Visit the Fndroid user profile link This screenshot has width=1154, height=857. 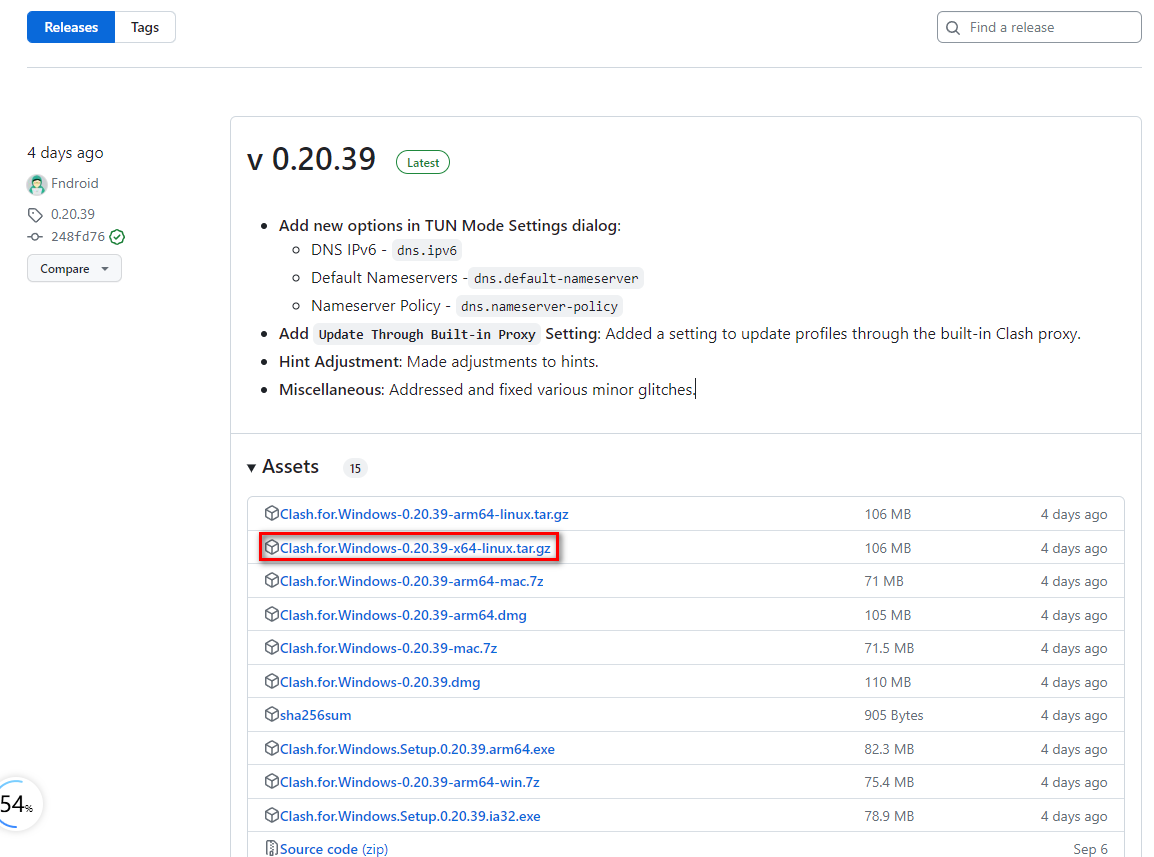point(74,183)
